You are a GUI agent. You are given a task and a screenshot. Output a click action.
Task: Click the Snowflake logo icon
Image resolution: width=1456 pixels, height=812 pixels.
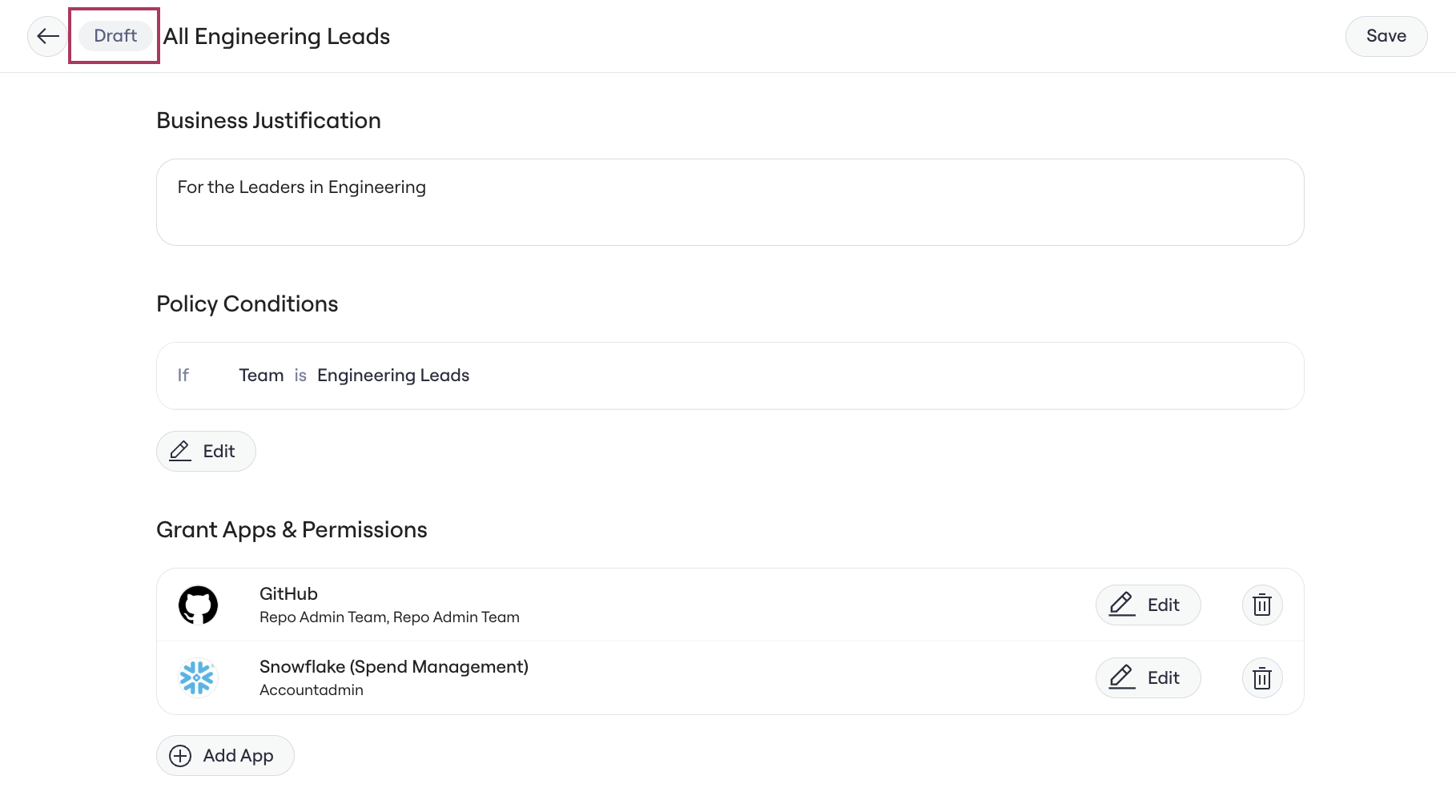click(x=198, y=677)
